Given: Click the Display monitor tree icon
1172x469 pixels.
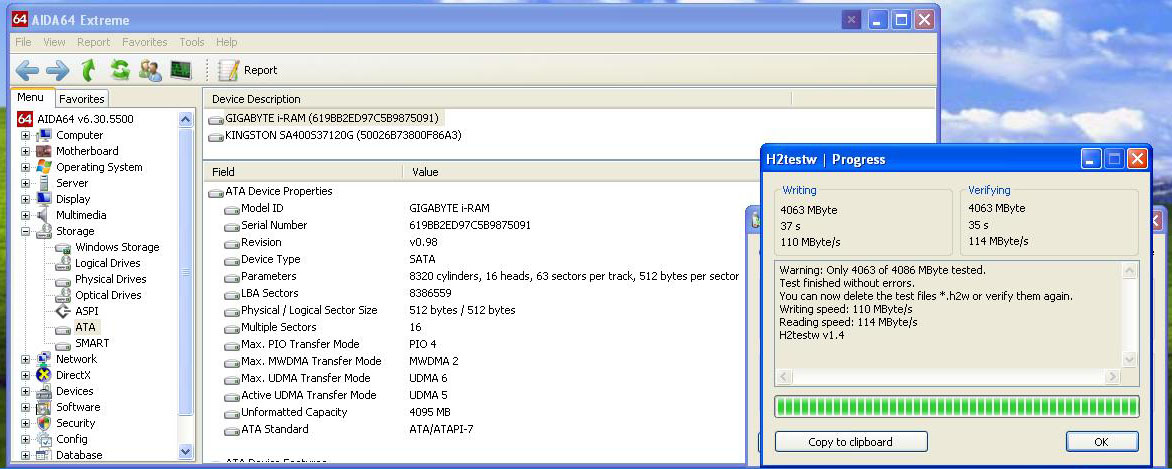Looking at the screenshot, I should pos(44,199).
